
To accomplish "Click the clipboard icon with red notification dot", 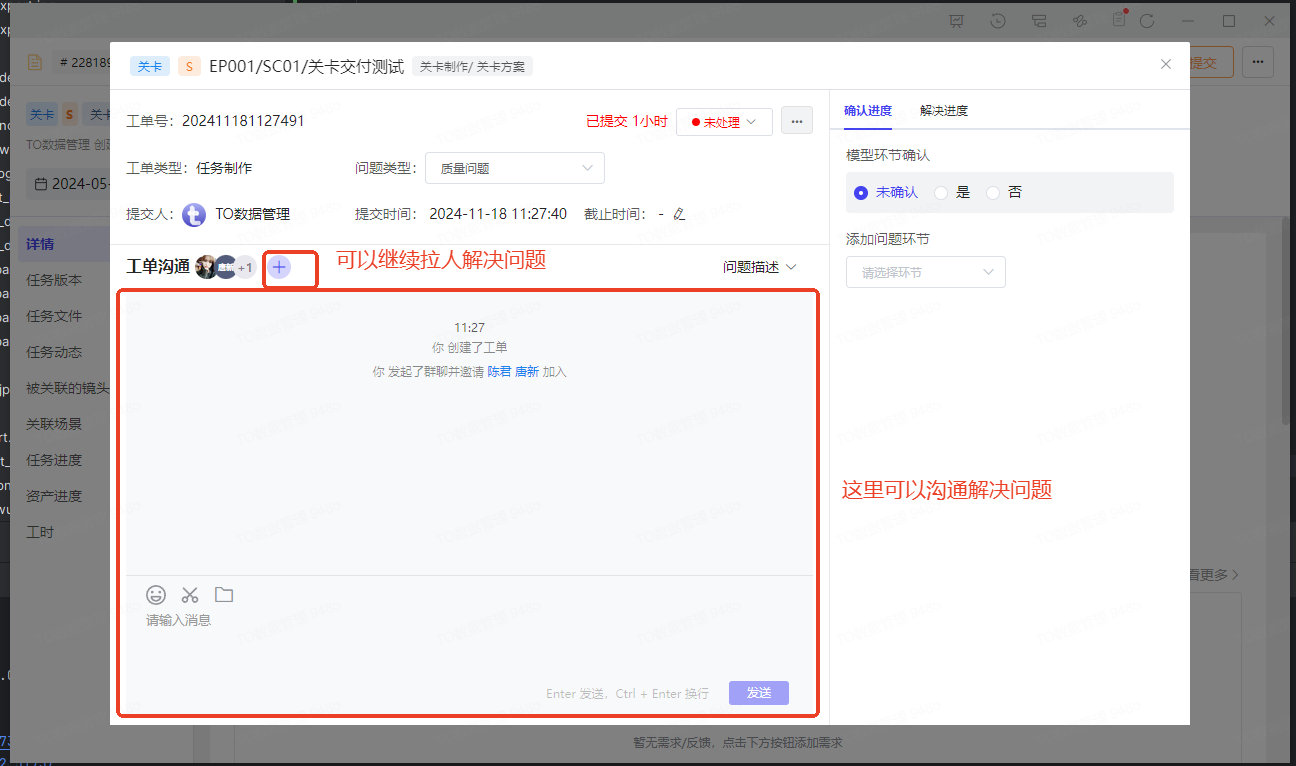I will (x=1119, y=20).
